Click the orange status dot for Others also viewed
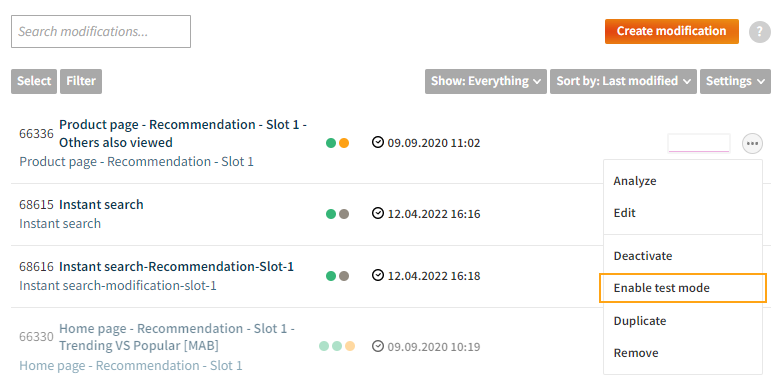This screenshot has height=384, width=783. 344,143
